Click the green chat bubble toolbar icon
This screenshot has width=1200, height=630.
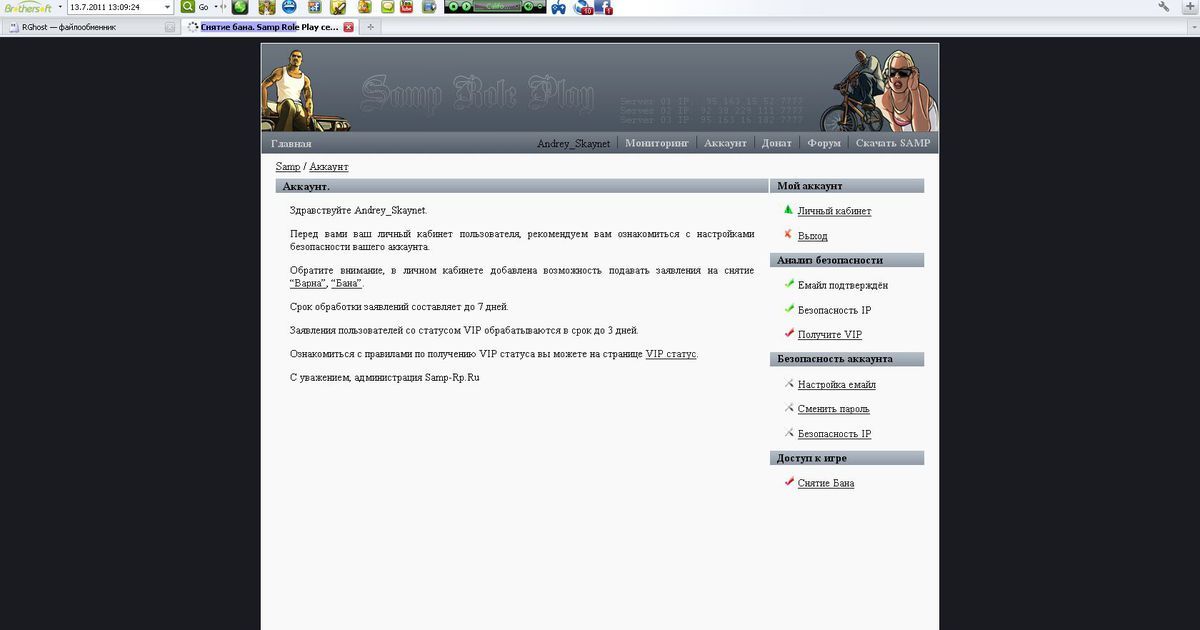388,7
